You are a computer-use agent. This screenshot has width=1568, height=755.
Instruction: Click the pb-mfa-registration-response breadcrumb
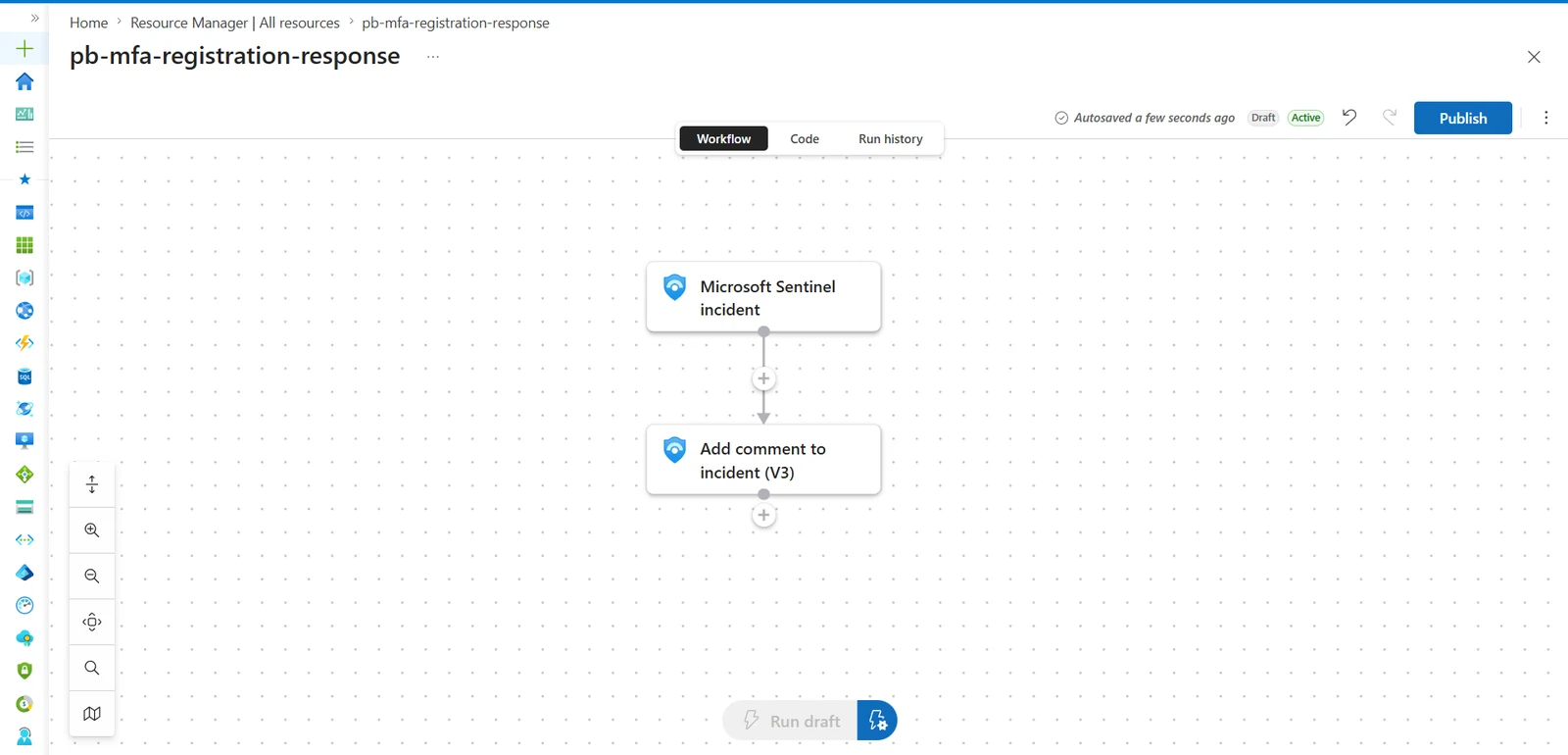coord(456,23)
